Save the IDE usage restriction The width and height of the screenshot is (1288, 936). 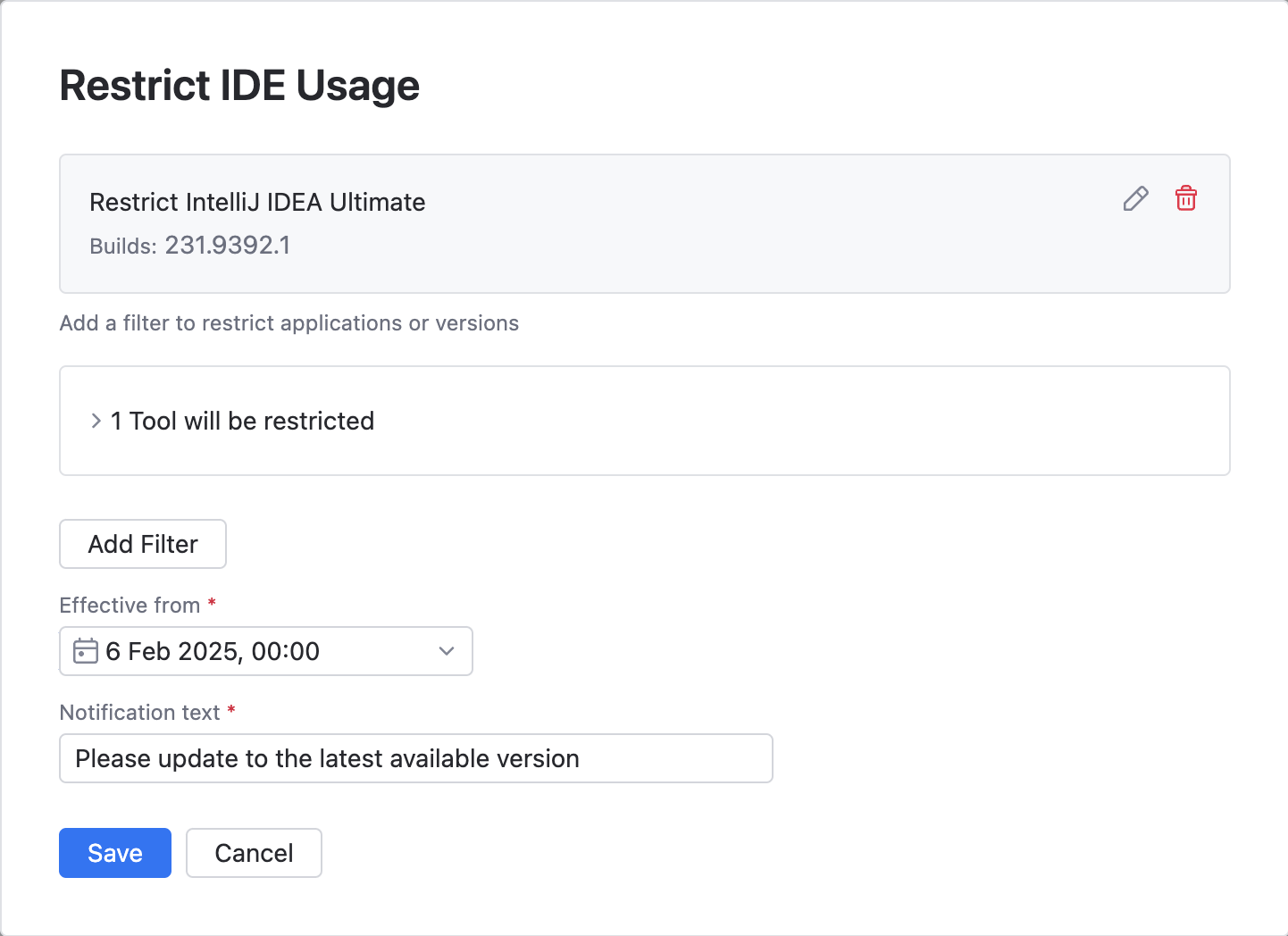click(x=114, y=853)
